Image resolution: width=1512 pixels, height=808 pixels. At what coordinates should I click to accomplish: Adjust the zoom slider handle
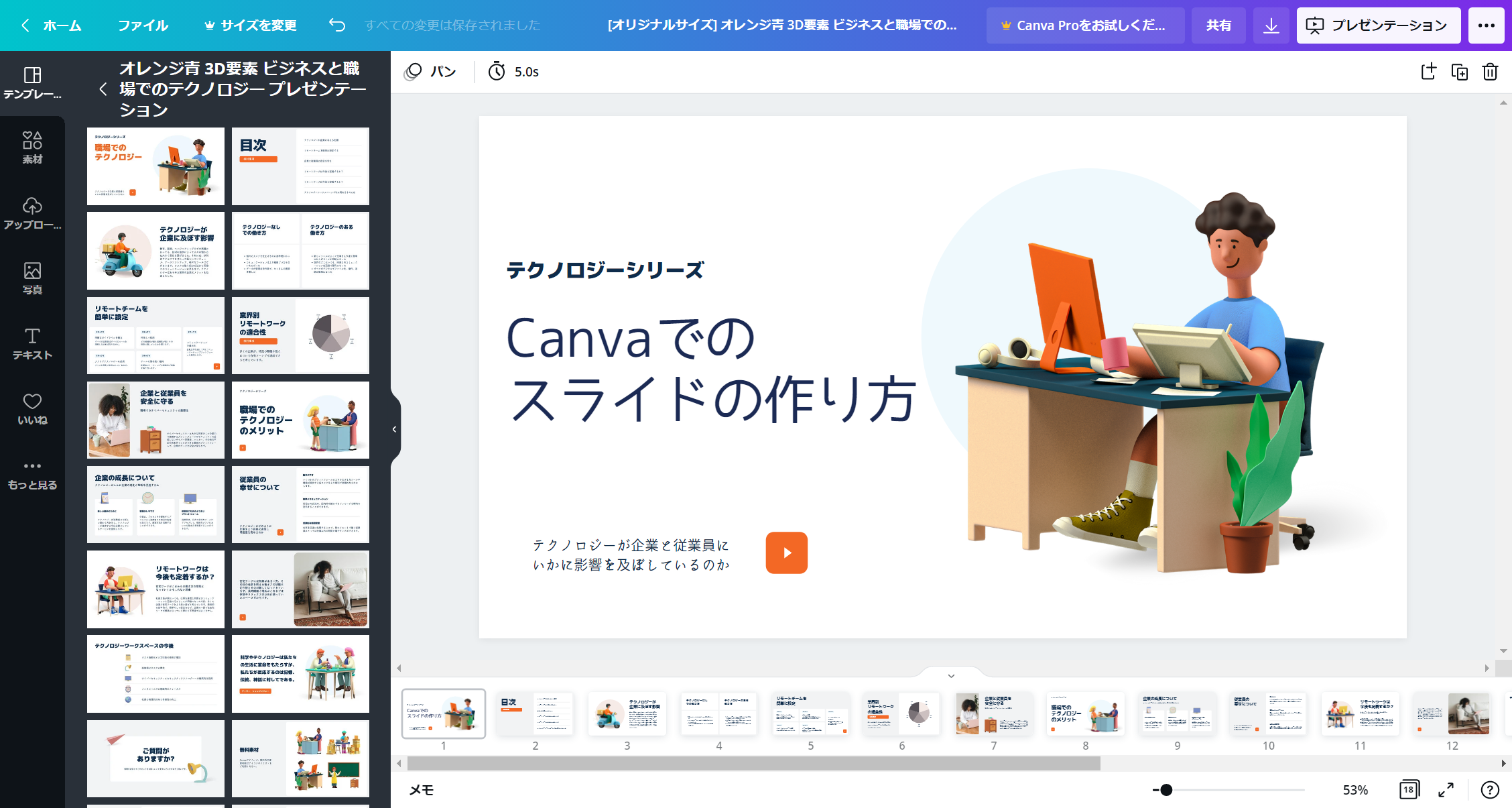(1166, 790)
